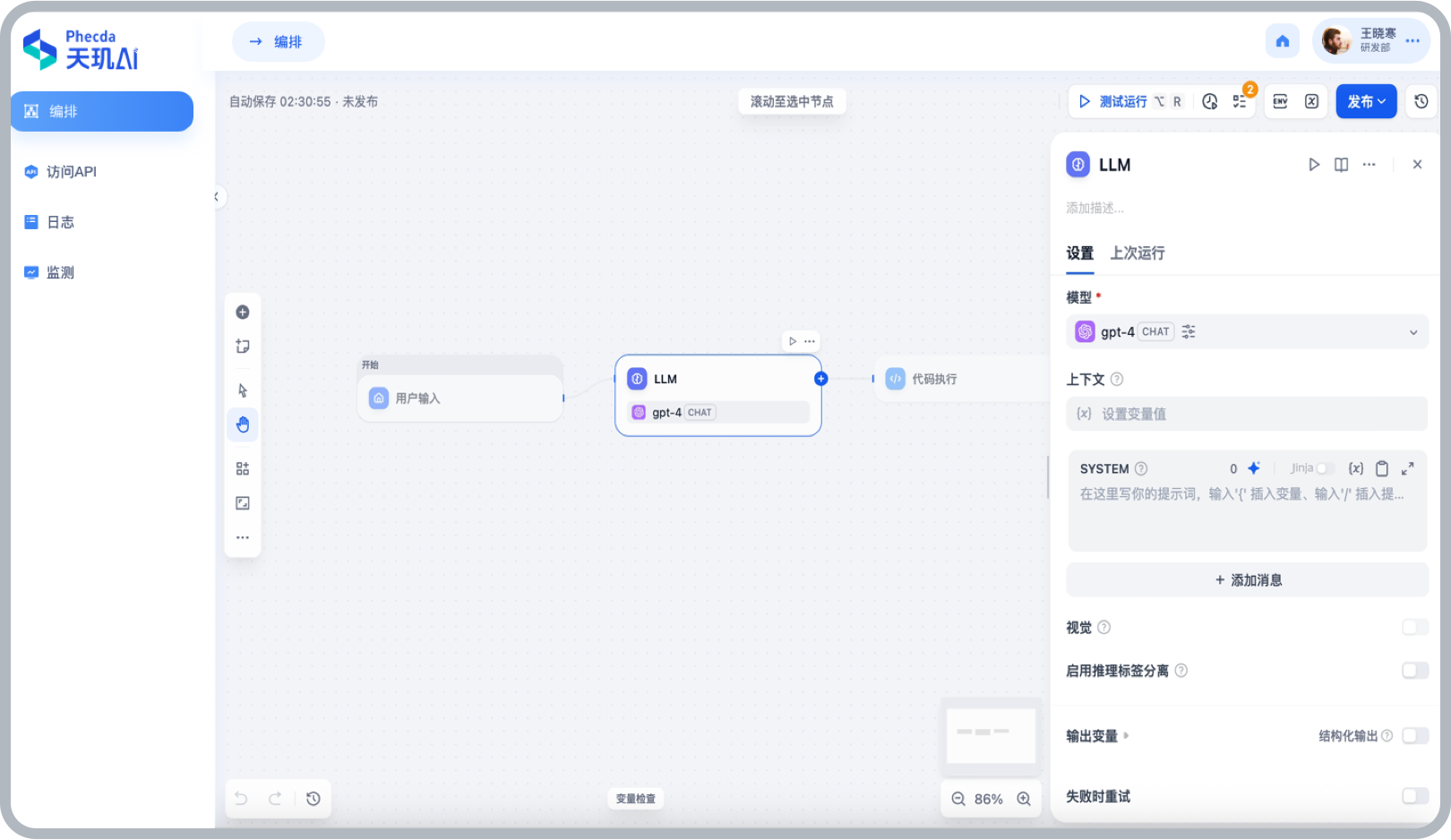Screen dimensions: 1451x840
Task: Select the hand/pan tool in canvas toolbar
Action: pos(242,424)
